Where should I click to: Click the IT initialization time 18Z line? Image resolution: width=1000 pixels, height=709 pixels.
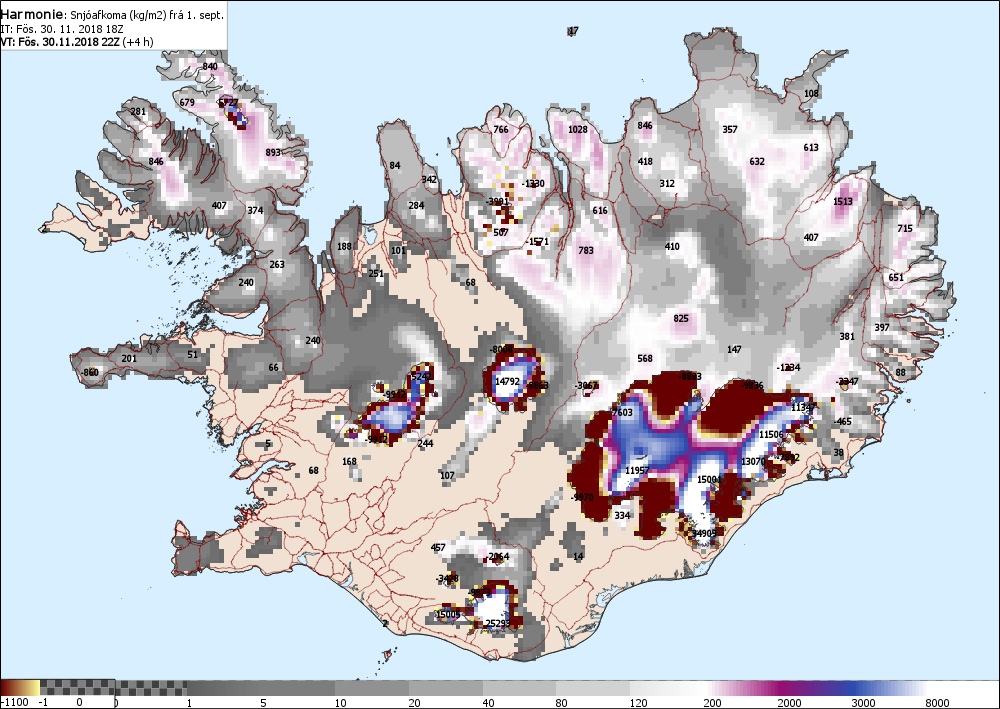pos(61,29)
